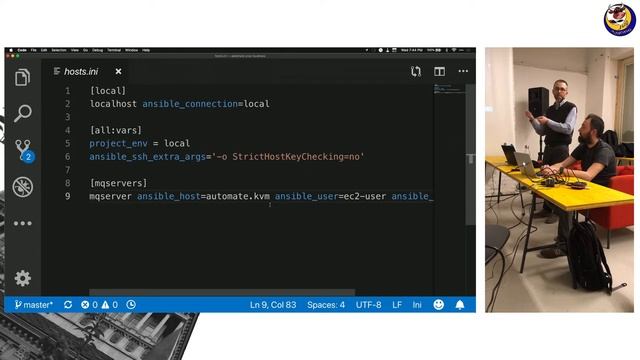Click the clock history icon in status bar
The height and width of the screenshot is (360, 640).
[131, 305]
